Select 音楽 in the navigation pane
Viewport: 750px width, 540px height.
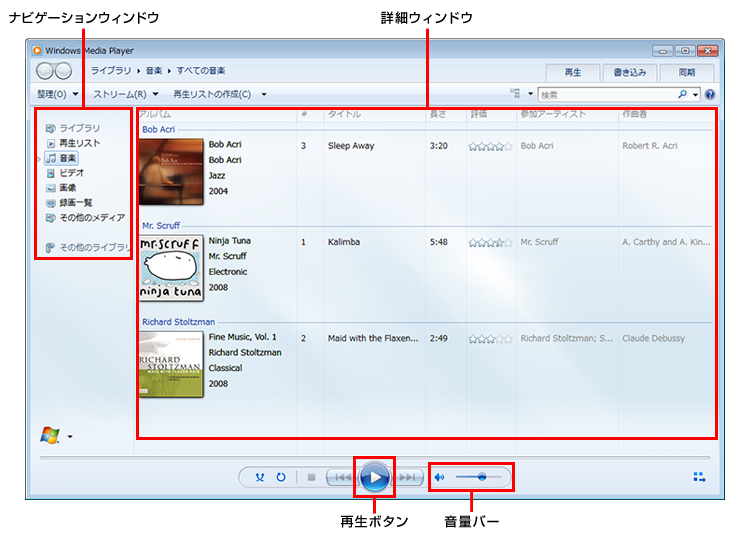[x=61, y=158]
